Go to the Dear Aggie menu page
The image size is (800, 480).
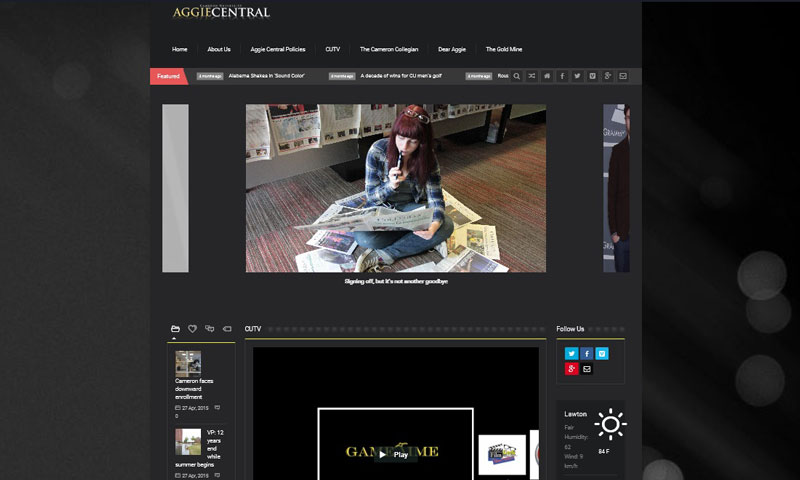click(452, 49)
